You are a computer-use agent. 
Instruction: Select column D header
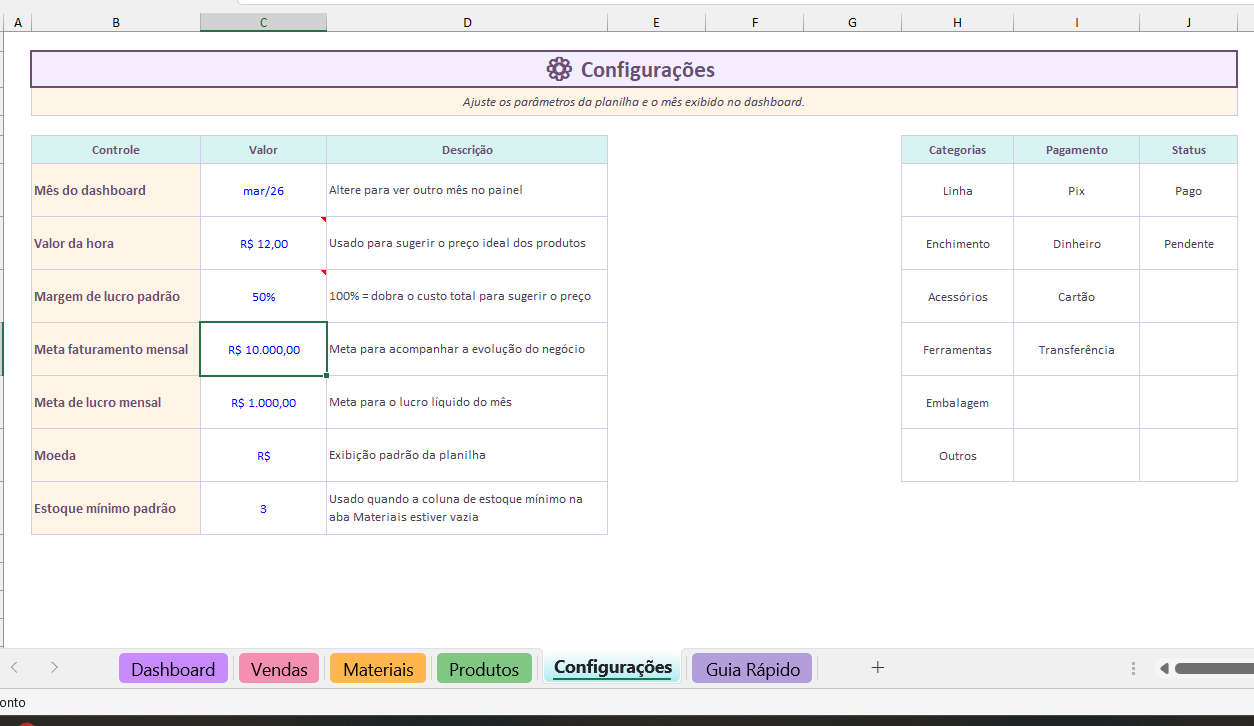(467, 22)
